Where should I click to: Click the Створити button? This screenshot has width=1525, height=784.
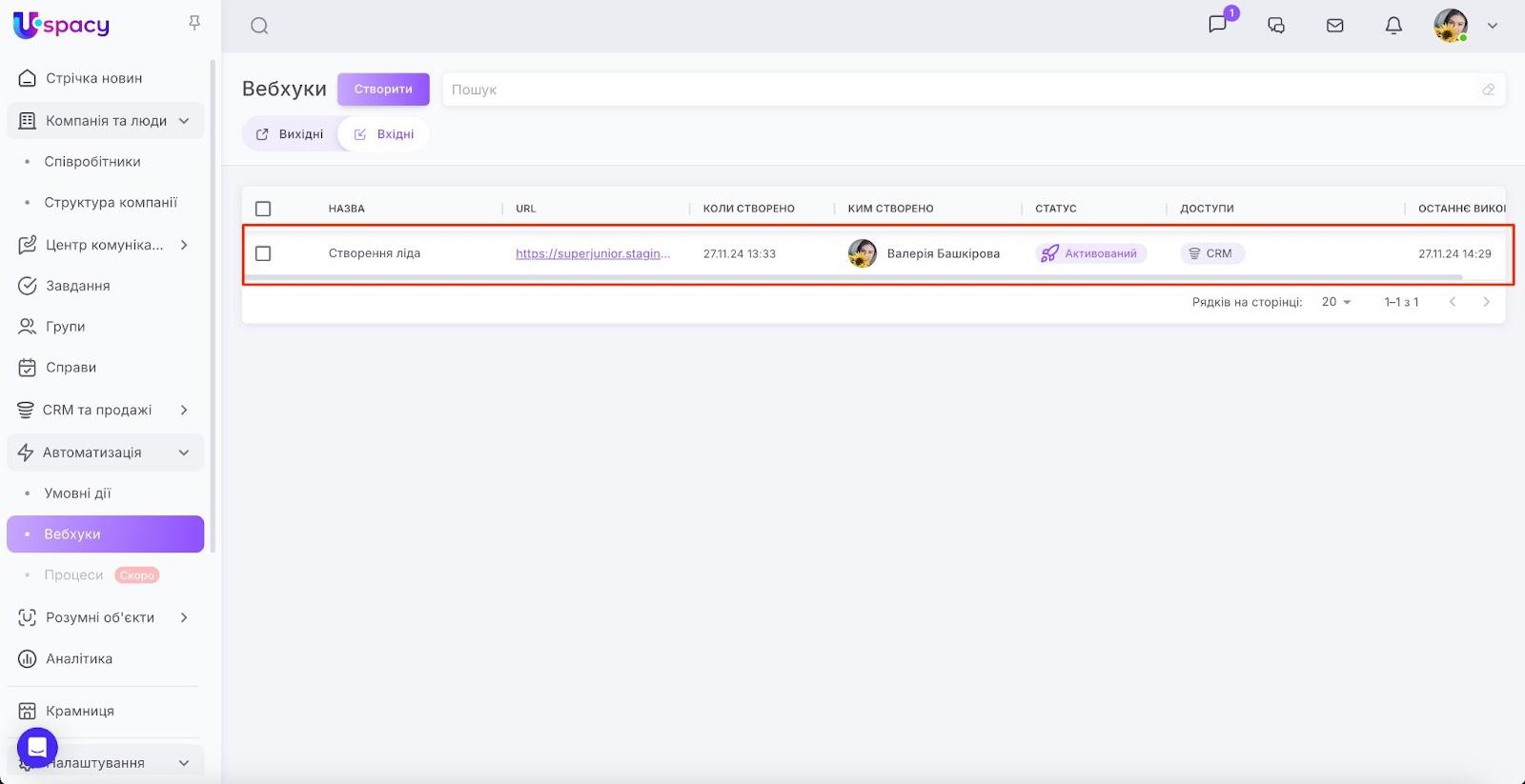(383, 90)
